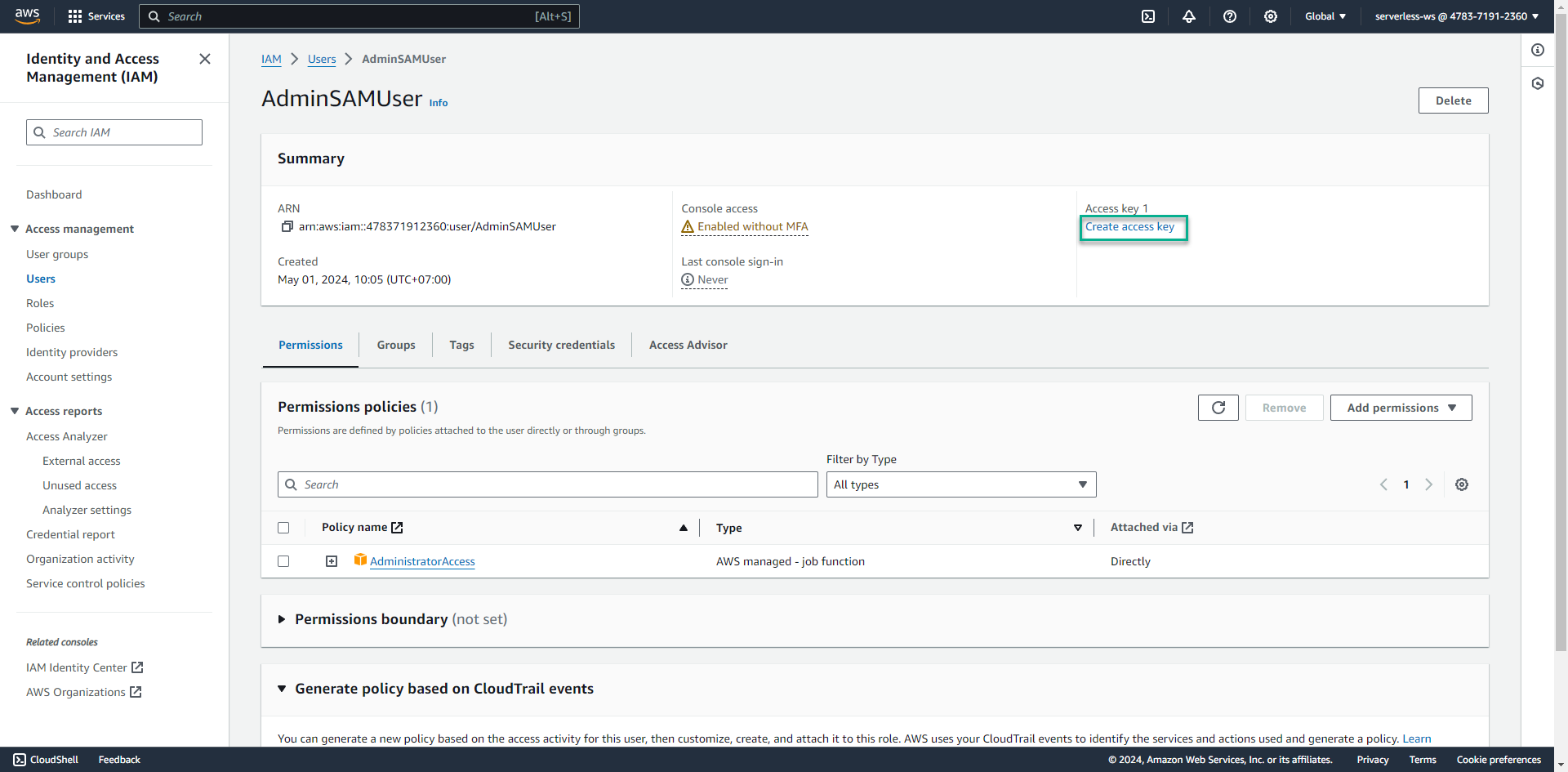Click the Enabled without MFA link
This screenshot has width=1568, height=772.
point(753,226)
